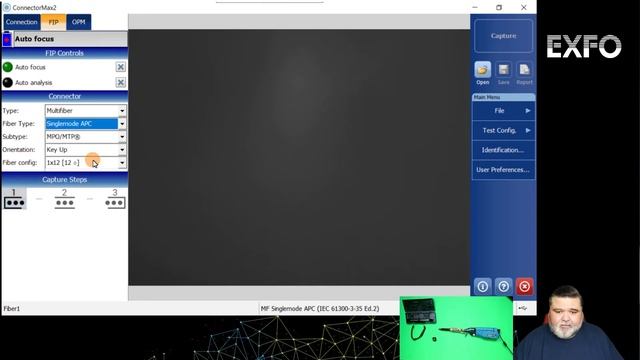640x360 pixels.
Task: Switch to the Connection tab
Action: tap(22, 22)
